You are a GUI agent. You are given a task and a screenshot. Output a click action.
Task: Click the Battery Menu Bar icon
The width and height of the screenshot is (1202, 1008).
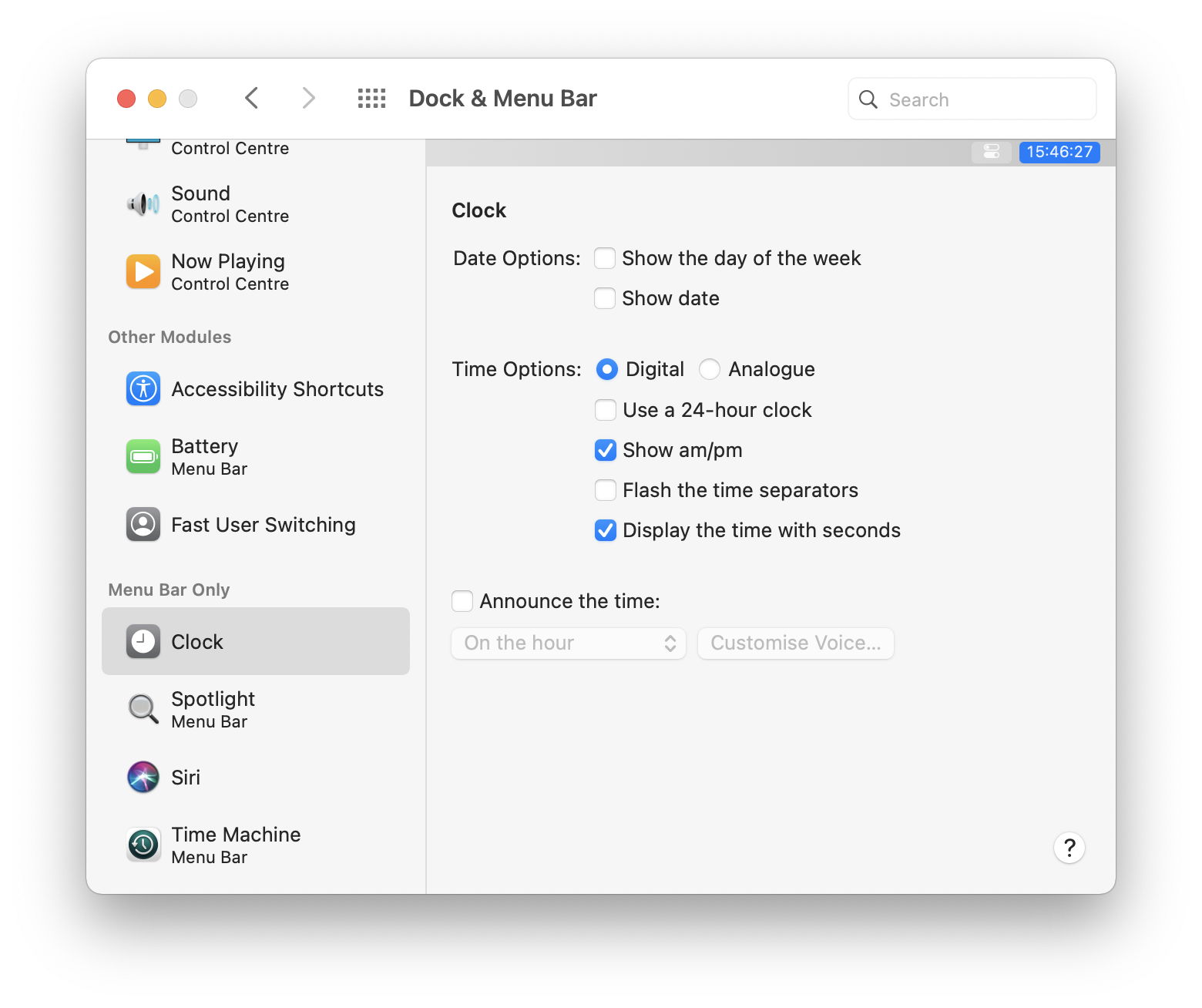[x=143, y=456]
